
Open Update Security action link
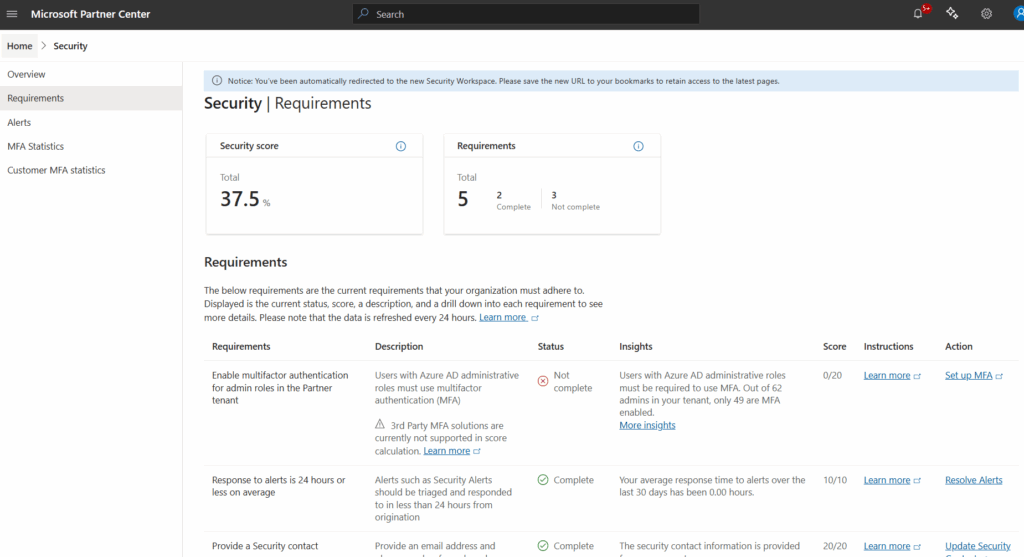coord(978,547)
